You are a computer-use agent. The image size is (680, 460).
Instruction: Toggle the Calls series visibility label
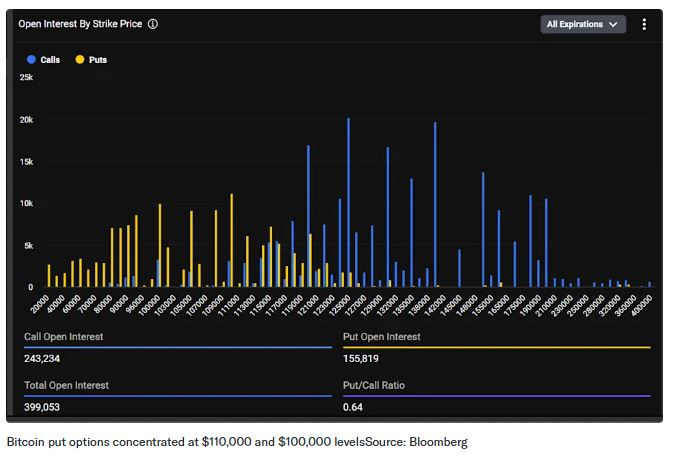coord(50,60)
